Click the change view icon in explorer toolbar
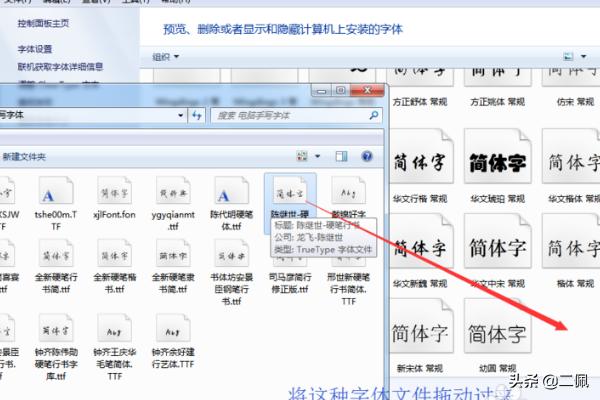Viewport: 600px width, 400px height. tap(302, 156)
